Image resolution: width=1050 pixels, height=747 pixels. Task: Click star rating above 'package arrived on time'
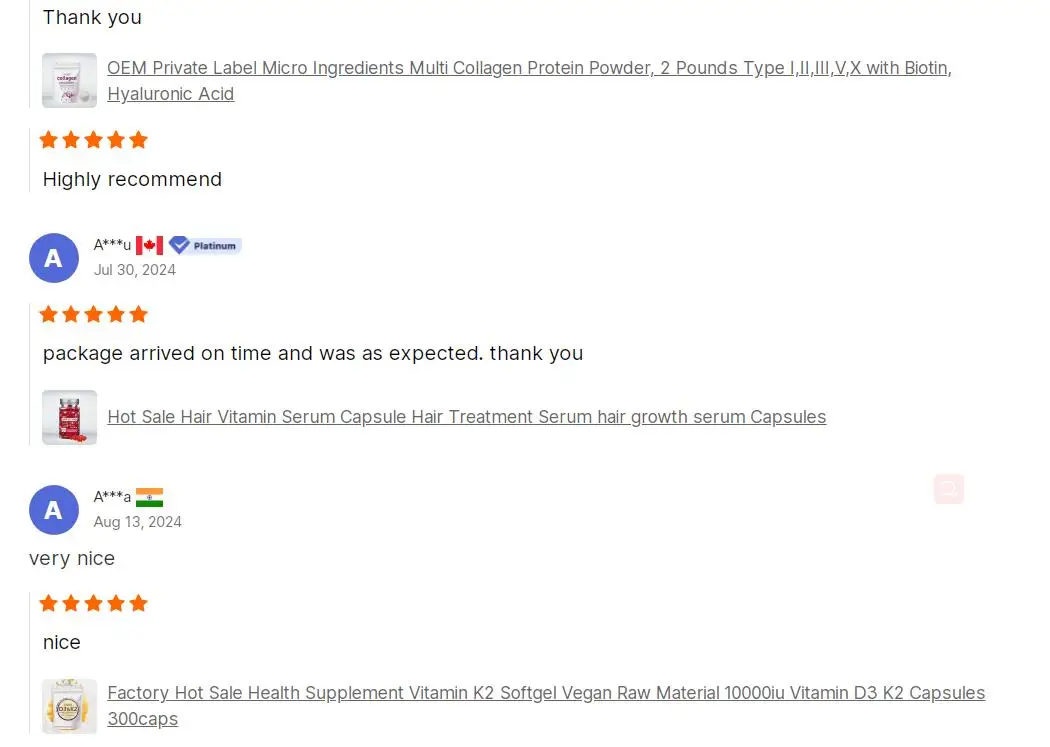coord(94,314)
